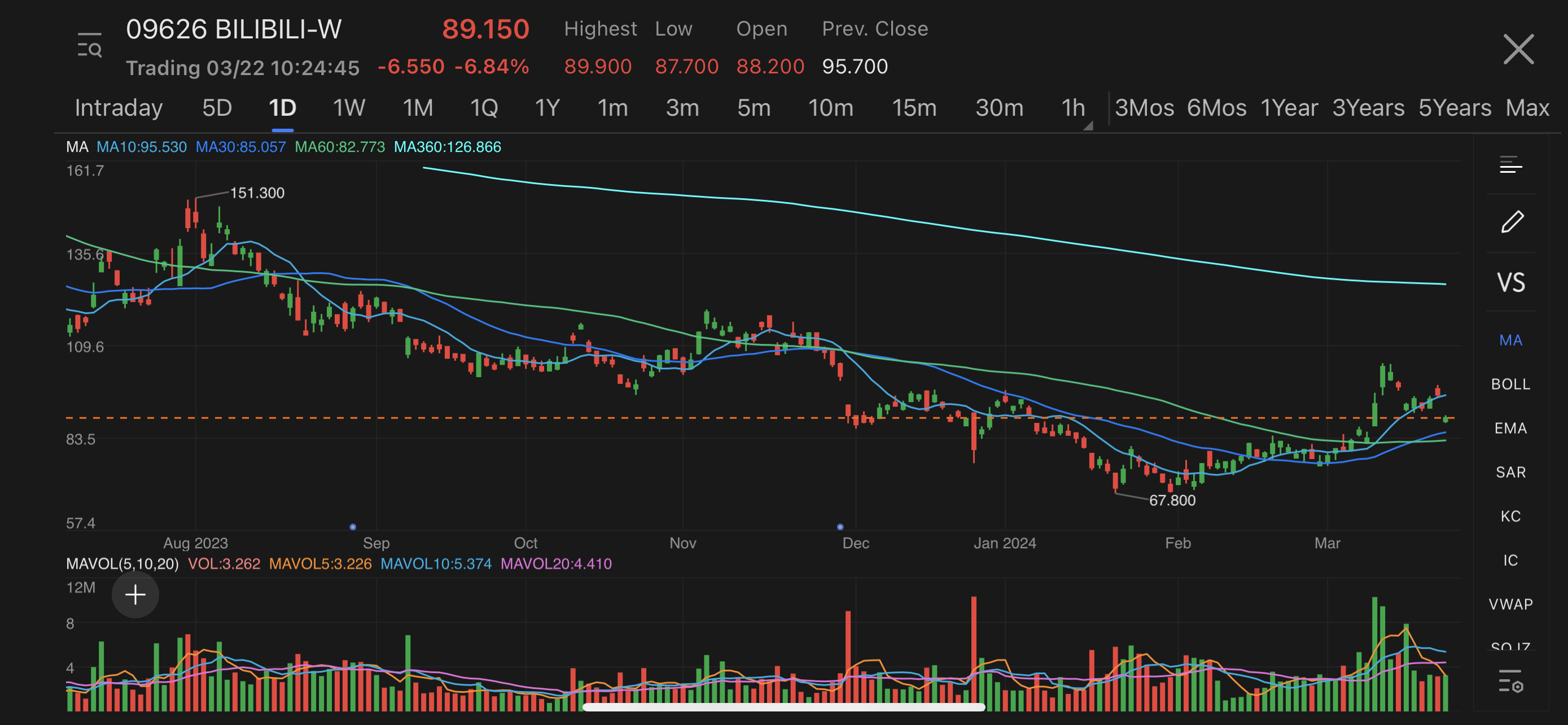Click the Highest value 89.900
1568x725 pixels.
click(x=598, y=67)
